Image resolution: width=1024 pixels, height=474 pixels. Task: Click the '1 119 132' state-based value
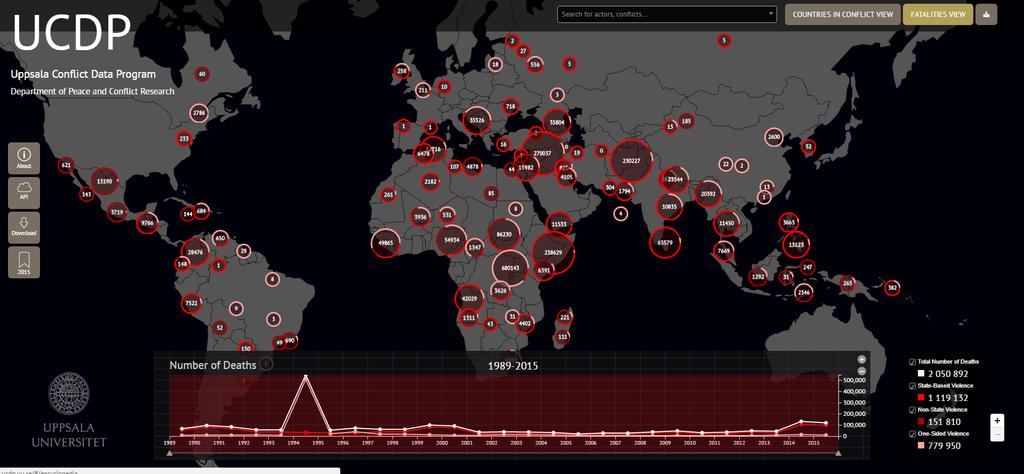[948, 398]
